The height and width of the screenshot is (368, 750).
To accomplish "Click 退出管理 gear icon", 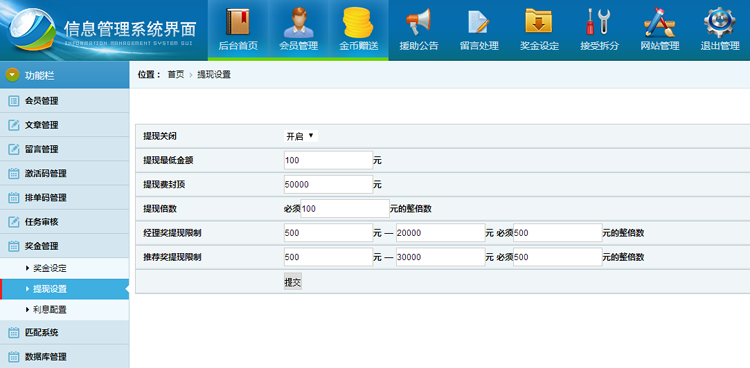I will [x=720, y=22].
